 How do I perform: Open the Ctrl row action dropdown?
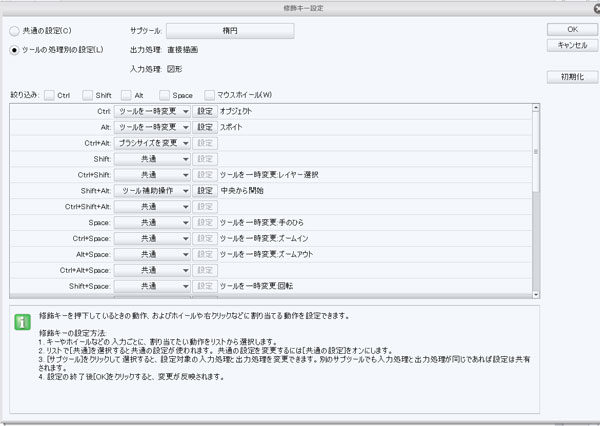point(152,111)
